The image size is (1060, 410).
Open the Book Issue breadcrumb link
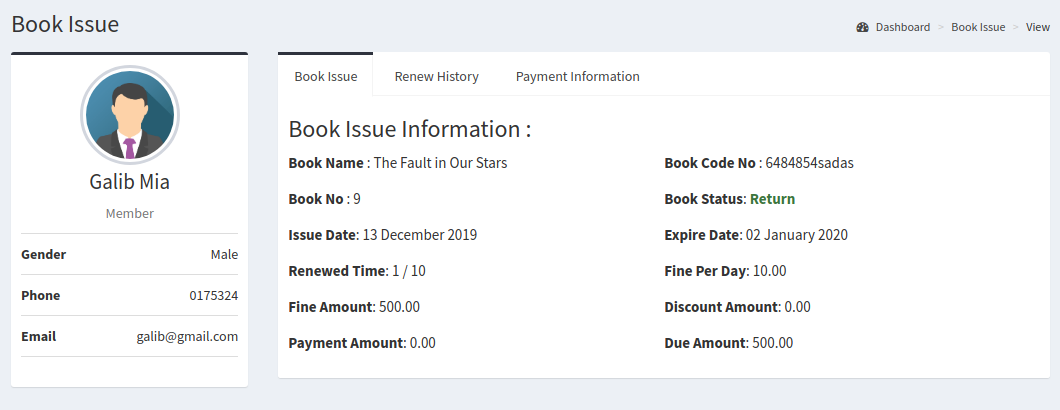pyautogui.click(x=978, y=27)
